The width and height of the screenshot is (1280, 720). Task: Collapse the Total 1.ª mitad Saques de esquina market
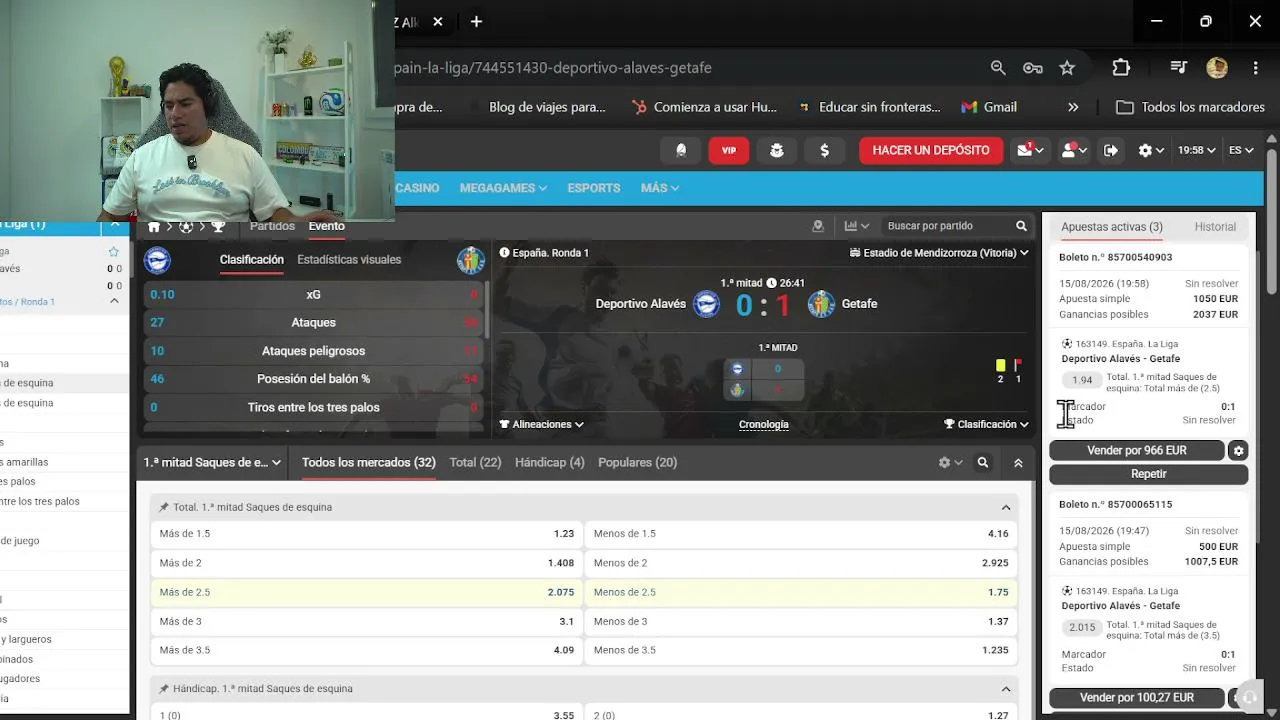click(1006, 507)
